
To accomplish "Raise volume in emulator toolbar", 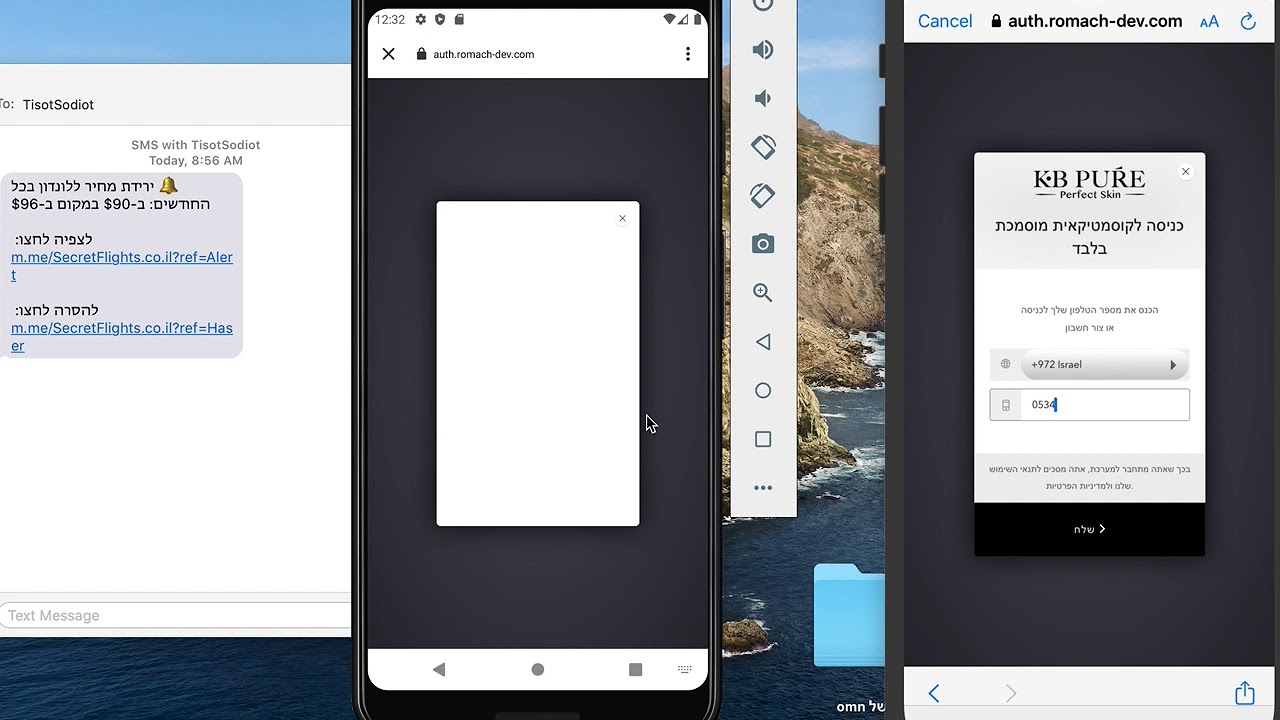I will coord(763,50).
